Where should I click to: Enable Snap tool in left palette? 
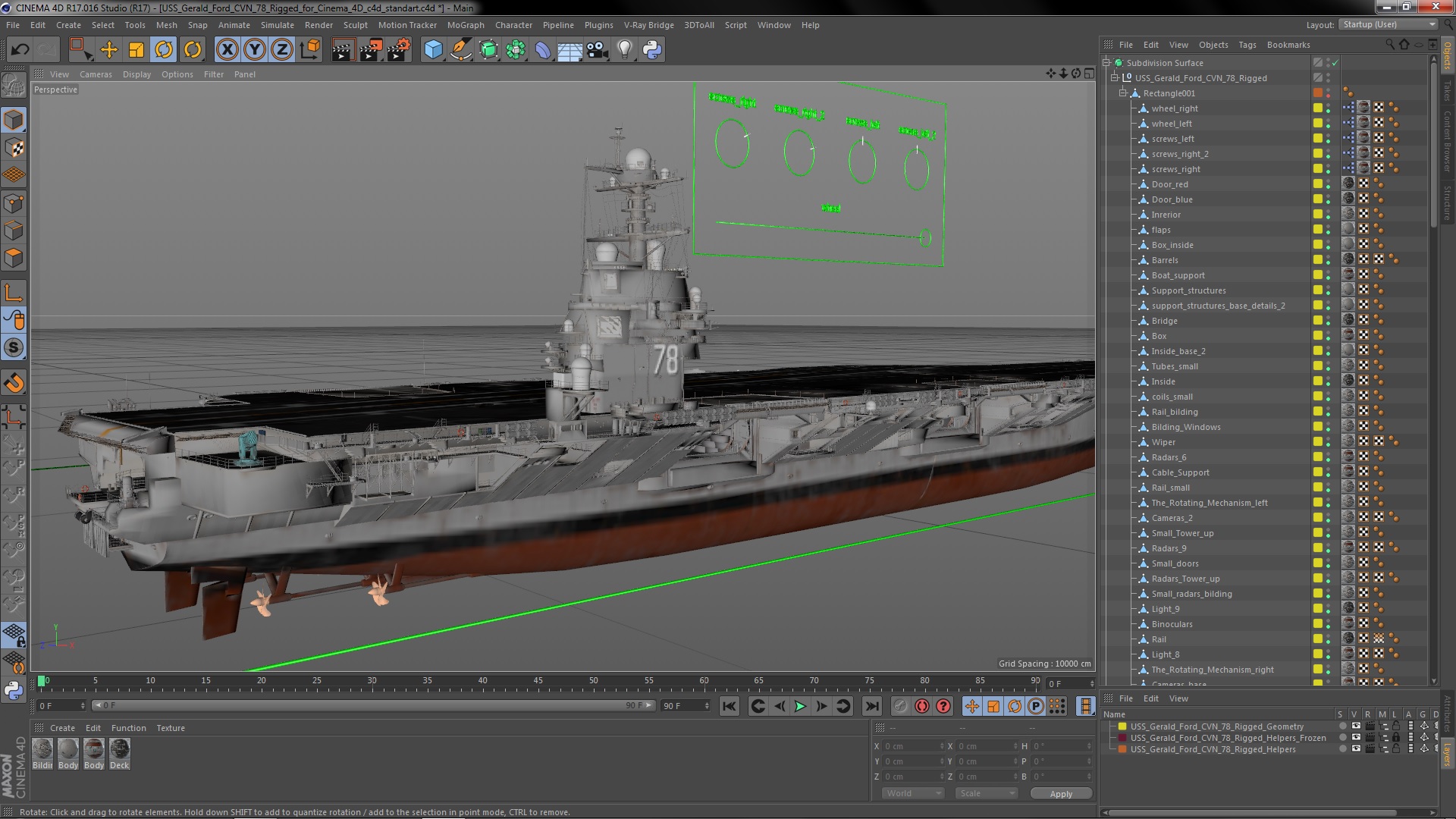pos(14,347)
